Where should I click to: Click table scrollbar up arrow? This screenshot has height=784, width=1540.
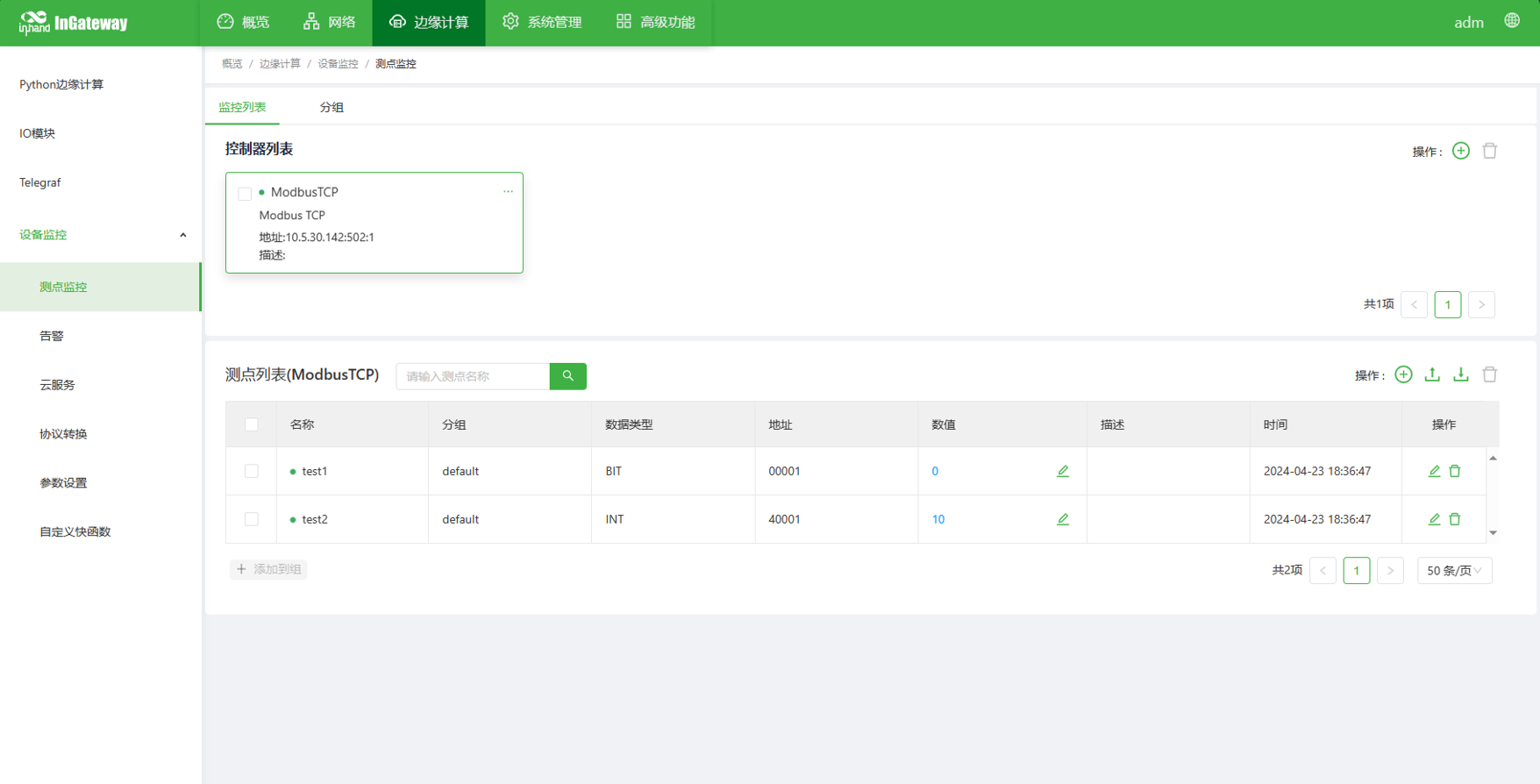pos(1493,458)
